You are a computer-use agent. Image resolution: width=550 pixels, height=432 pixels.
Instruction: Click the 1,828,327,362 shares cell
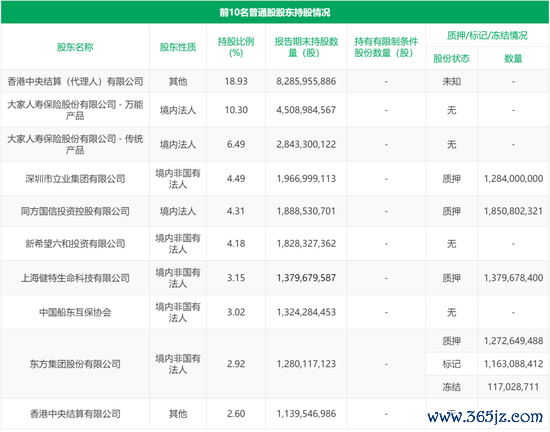coord(306,243)
